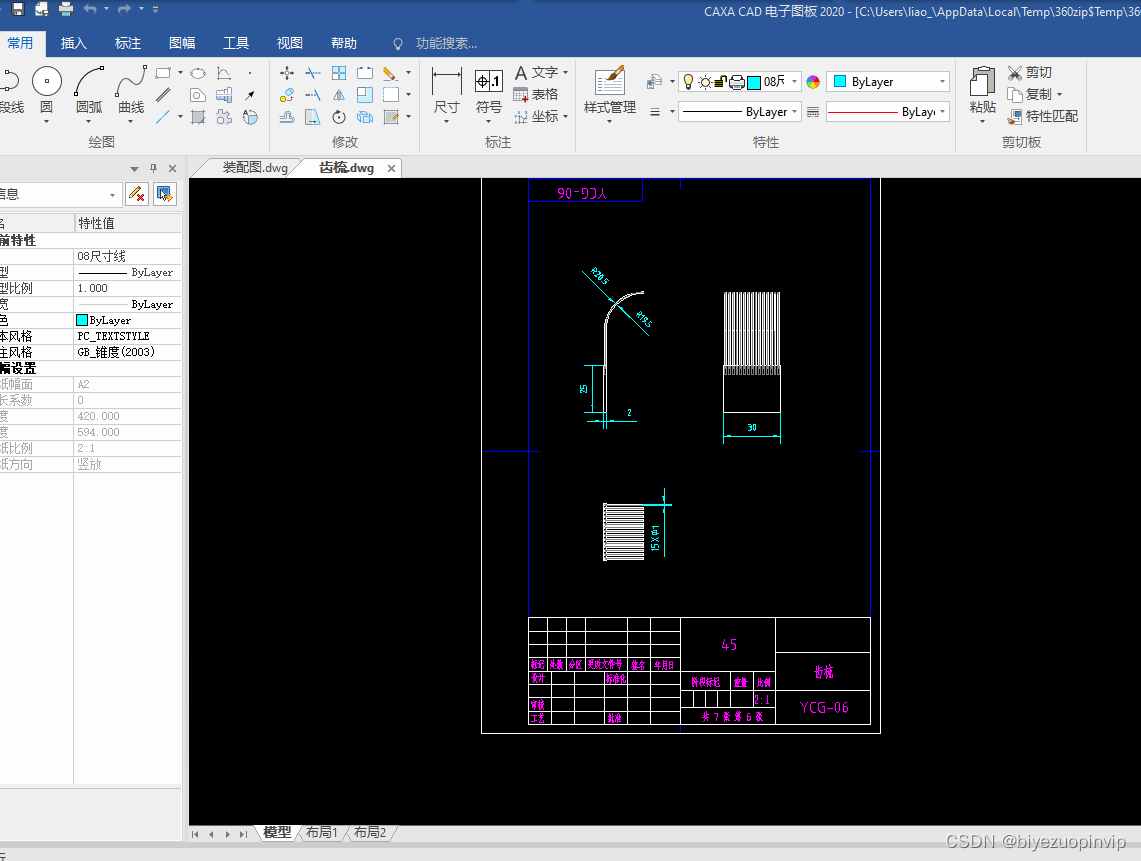Screen dimensions: 1141x861
Task: Open the Dimension (尺寸) tool
Action: pos(446,90)
